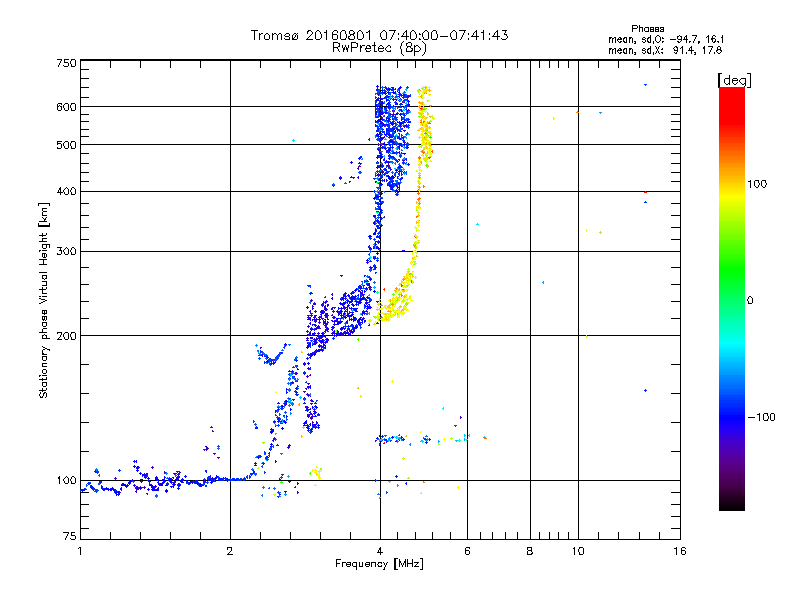Click the '1' x-axis tick label
This screenshot has width=800, height=600.
point(80,551)
